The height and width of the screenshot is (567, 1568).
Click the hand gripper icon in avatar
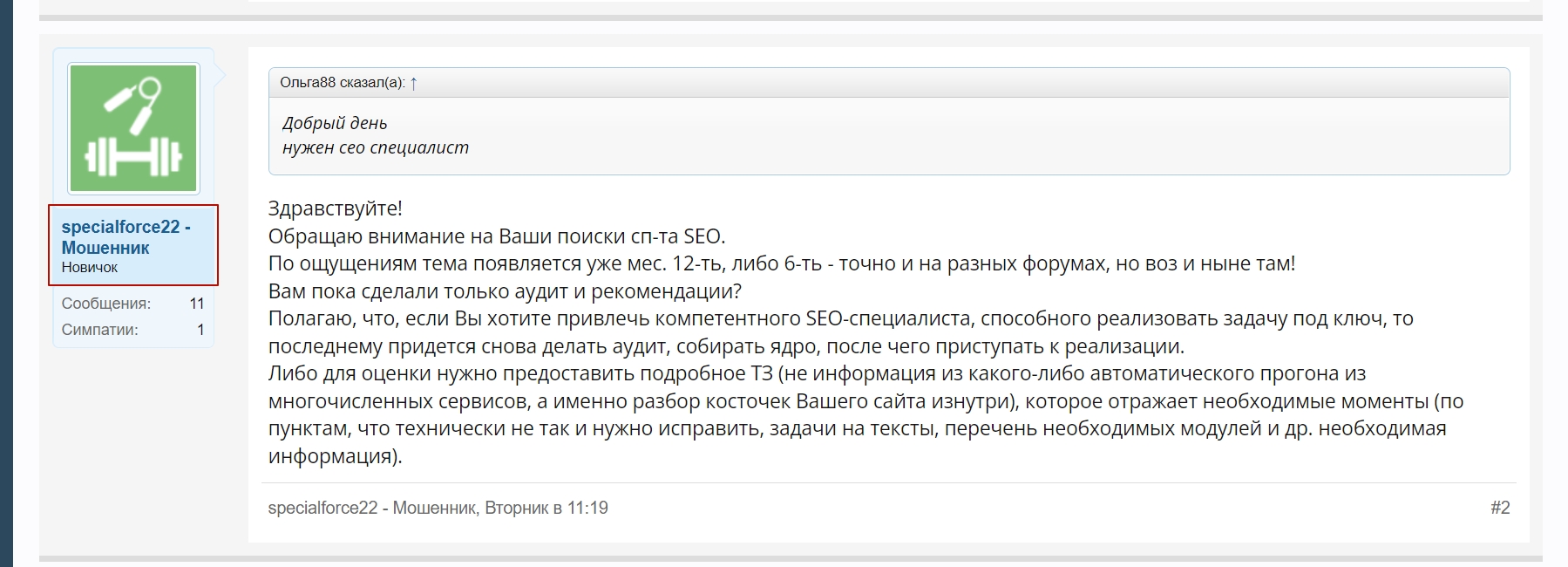coord(135,102)
